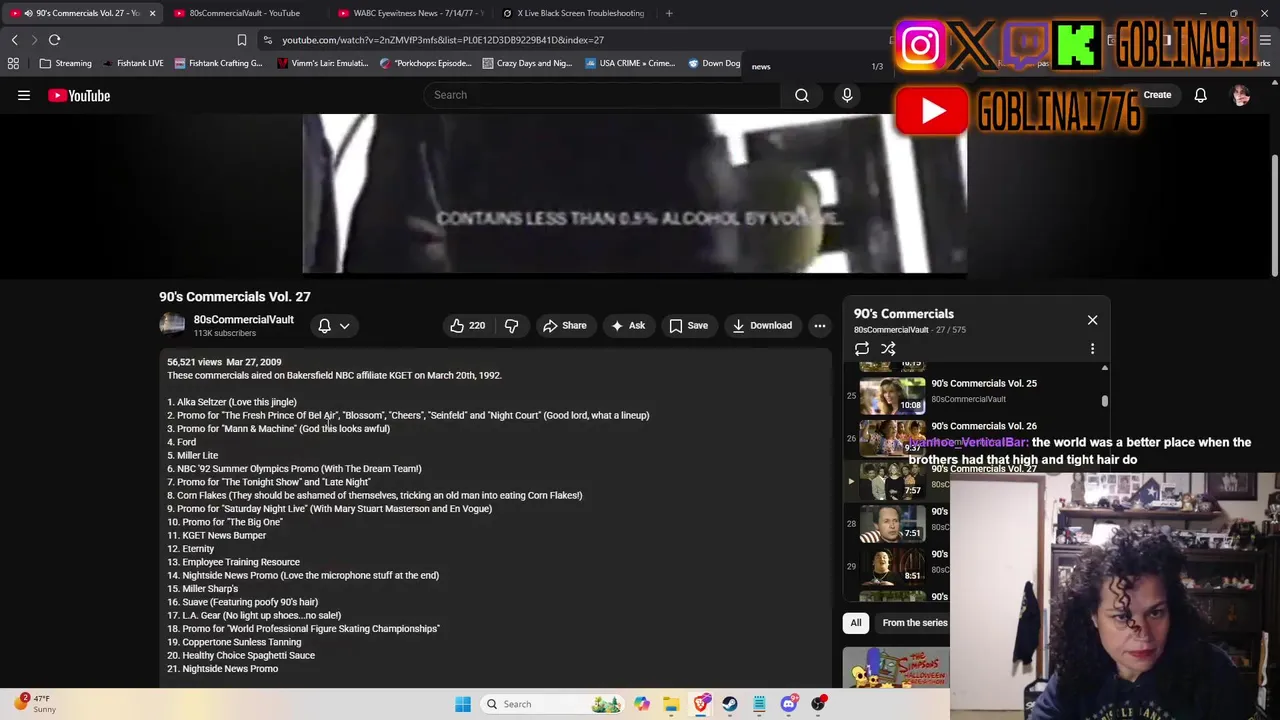Click the playlist panel scrollbar up arrow

(1104, 368)
